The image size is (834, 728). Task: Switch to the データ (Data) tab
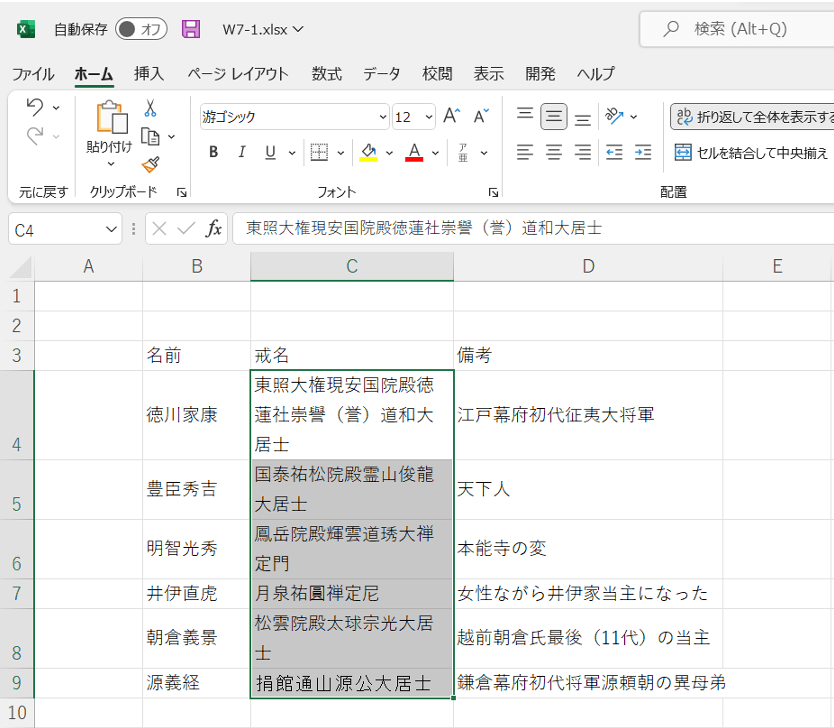coord(381,74)
